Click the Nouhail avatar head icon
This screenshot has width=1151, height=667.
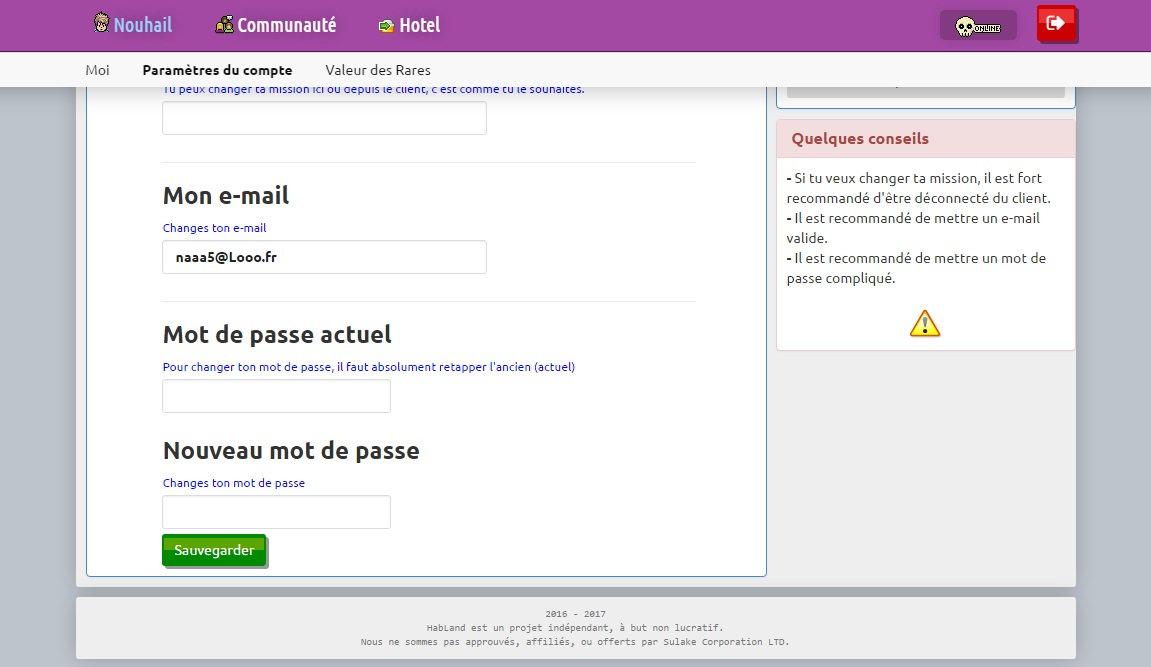(x=101, y=24)
